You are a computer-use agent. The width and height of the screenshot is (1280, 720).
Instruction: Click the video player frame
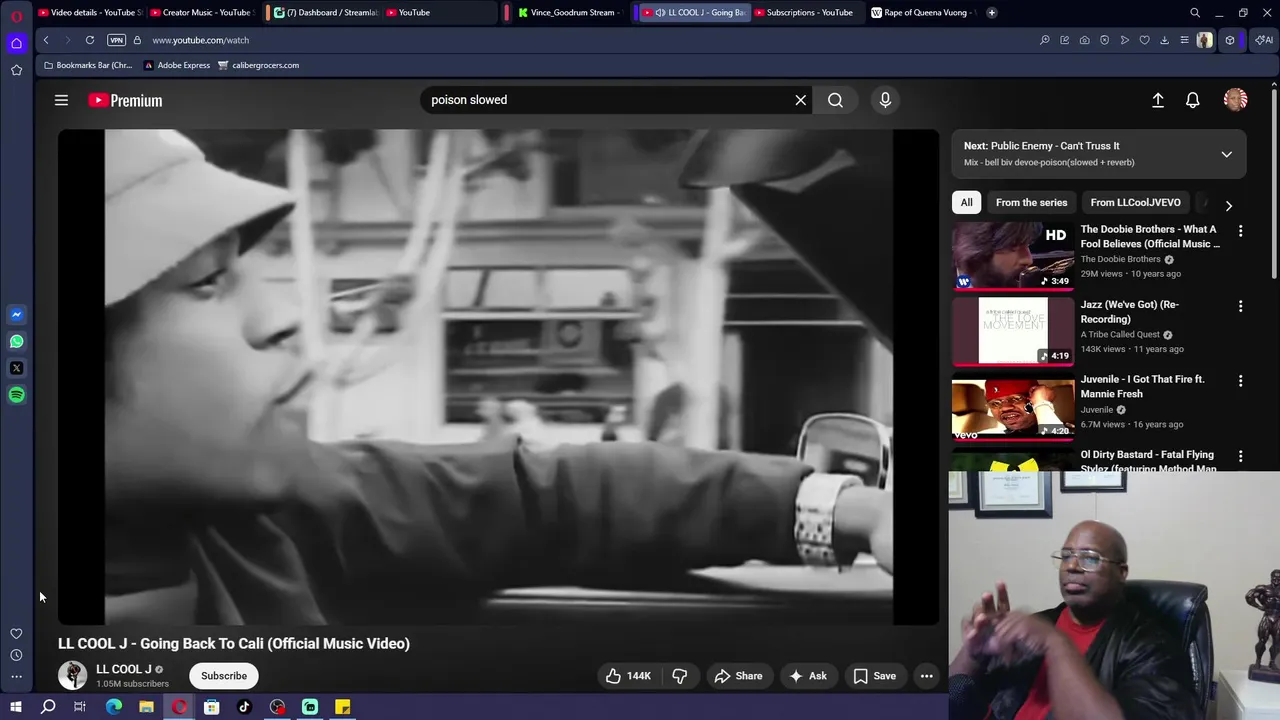498,377
